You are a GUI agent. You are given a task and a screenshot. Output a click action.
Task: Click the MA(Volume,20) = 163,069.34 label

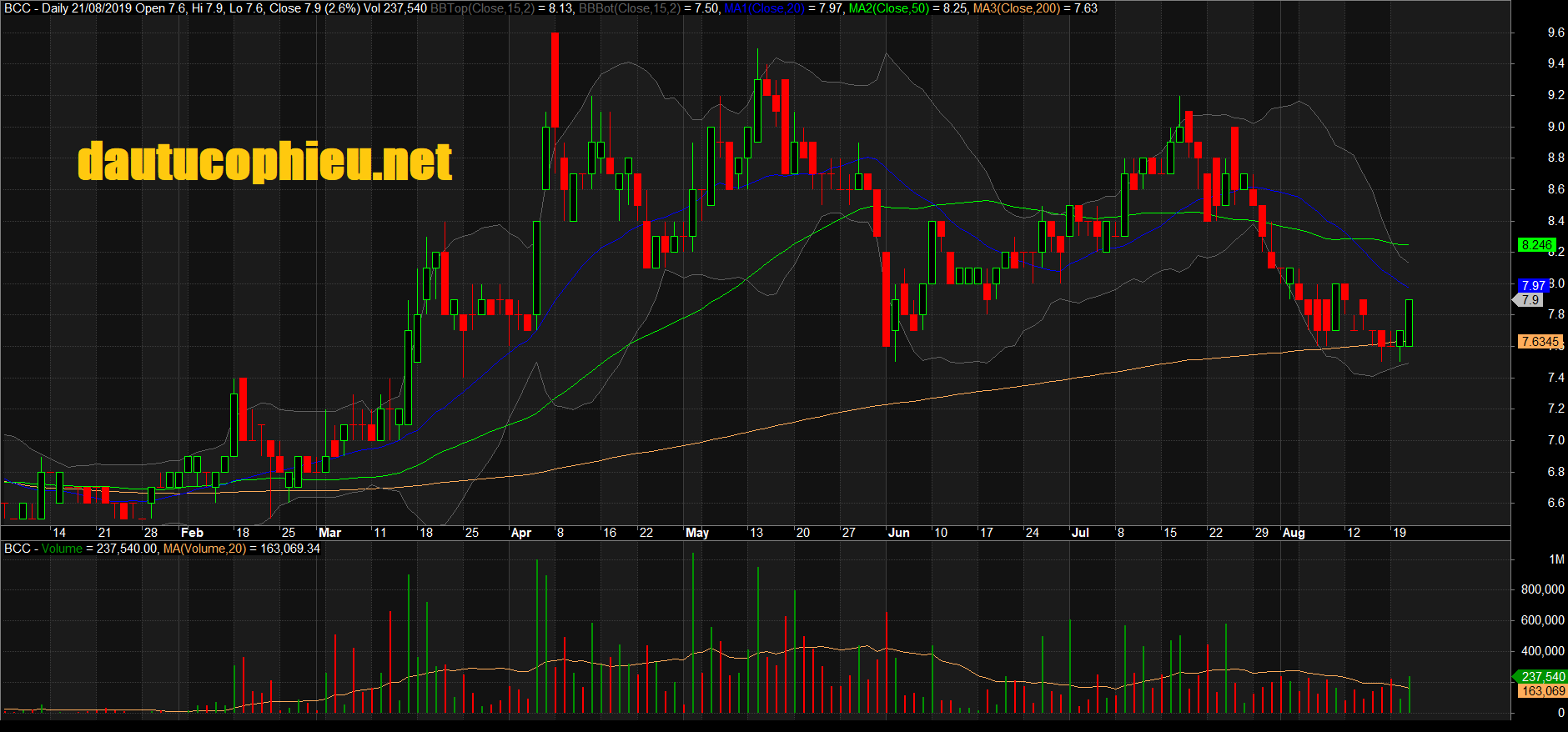pyautogui.click(x=242, y=549)
